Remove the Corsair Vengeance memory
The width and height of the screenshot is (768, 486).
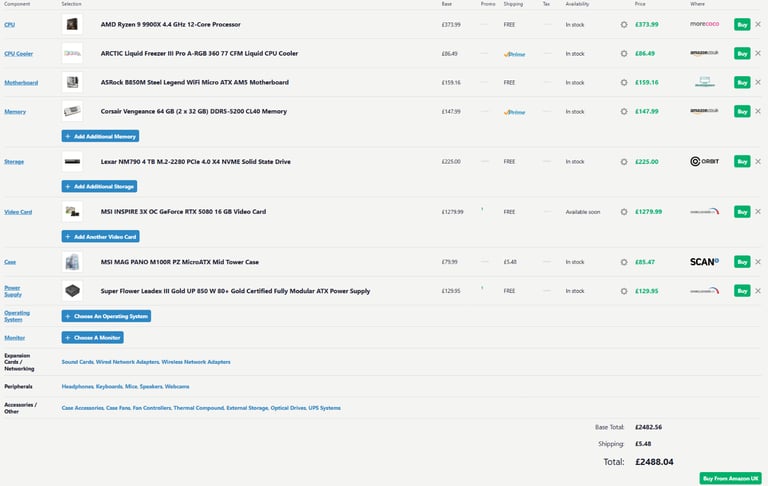pyautogui.click(x=758, y=111)
